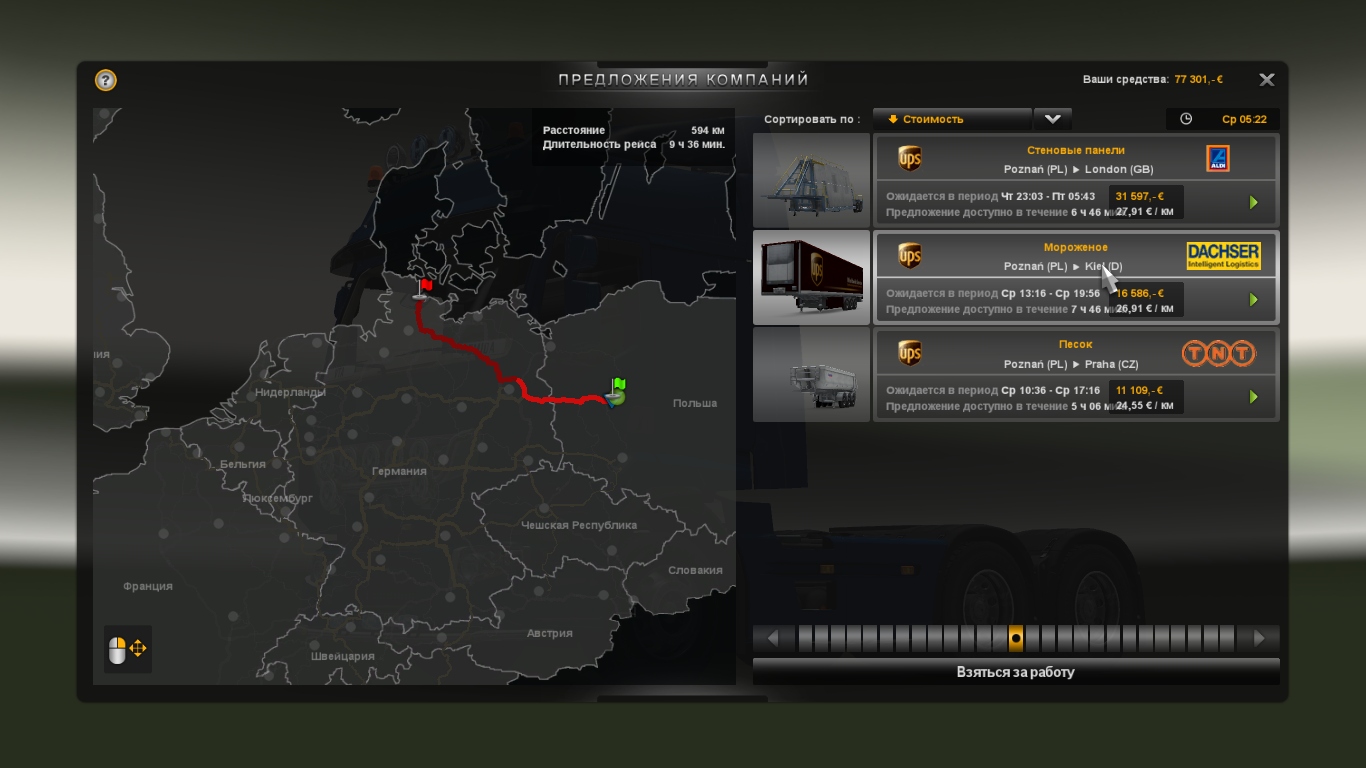The height and width of the screenshot is (768, 1366).
Task: Click Нидерланды label on map
Action: pos(290,392)
